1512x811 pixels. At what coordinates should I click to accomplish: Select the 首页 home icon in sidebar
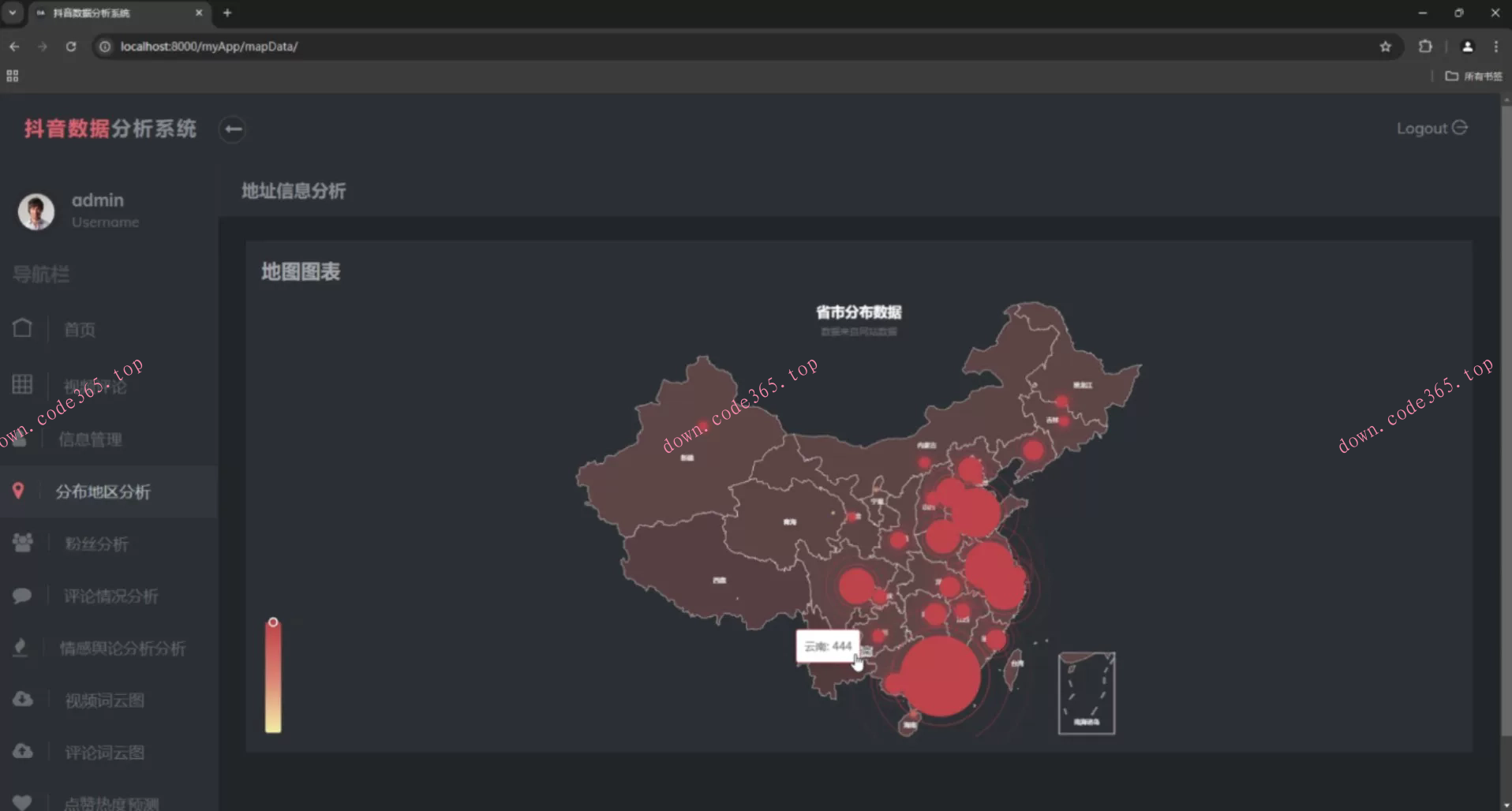pos(22,329)
